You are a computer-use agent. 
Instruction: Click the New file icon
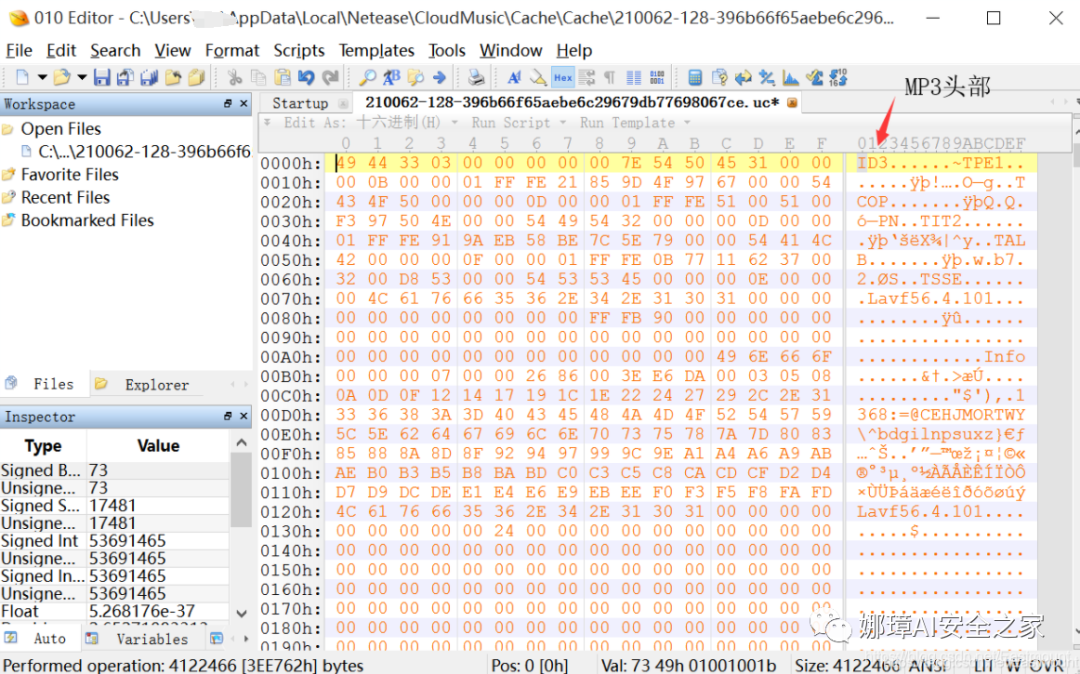coord(22,77)
